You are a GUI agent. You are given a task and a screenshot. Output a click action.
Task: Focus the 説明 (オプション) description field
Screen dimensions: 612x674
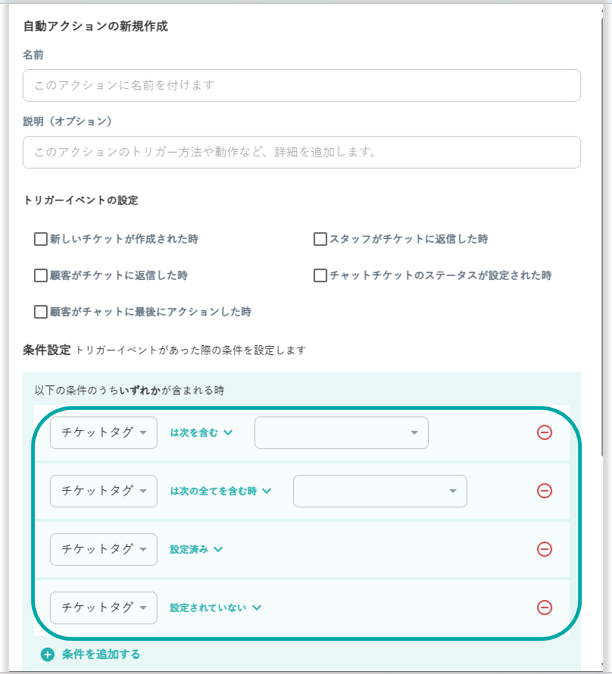coord(301,152)
